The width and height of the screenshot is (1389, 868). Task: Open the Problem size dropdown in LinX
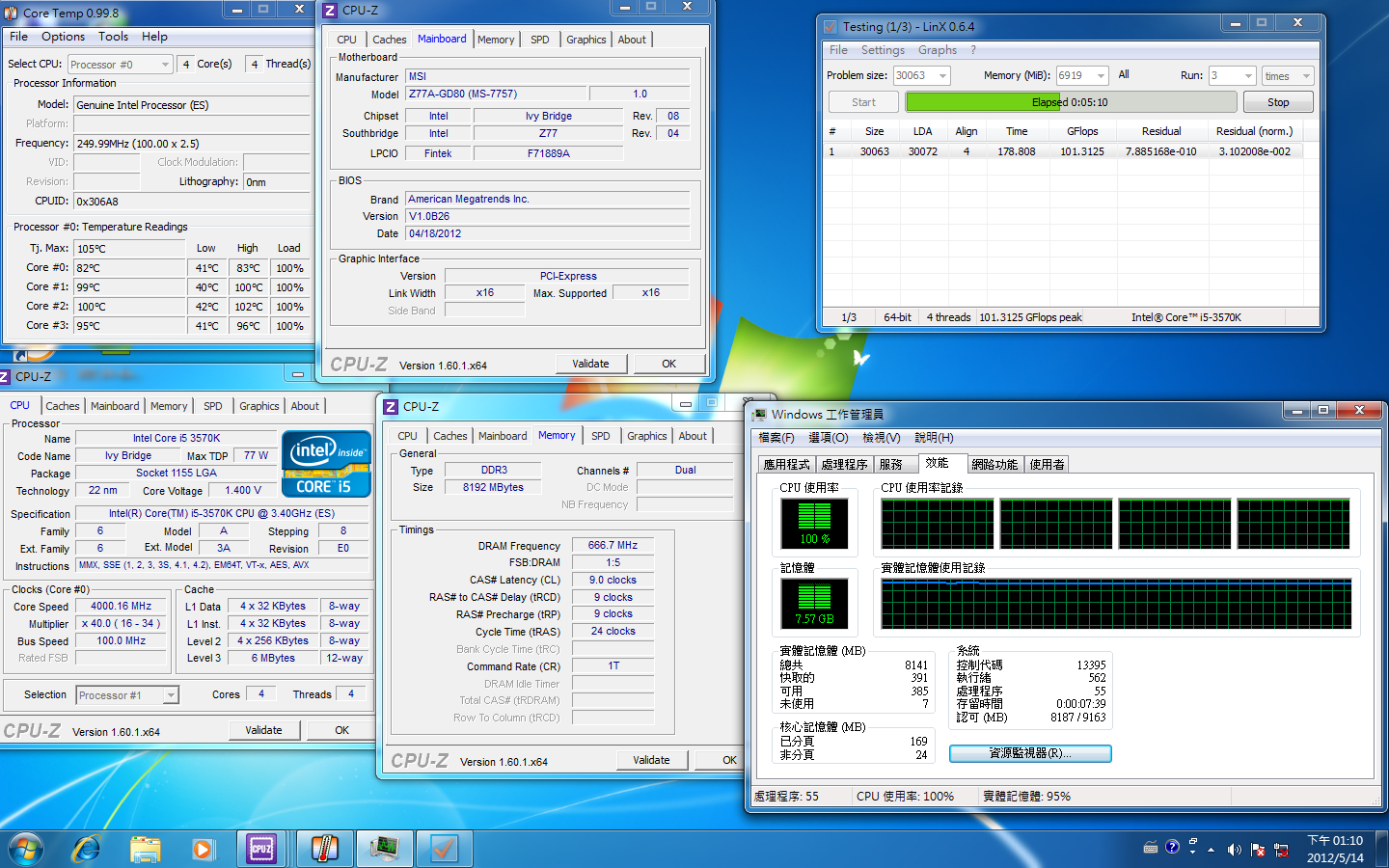pyautogui.click(x=942, y=76)
